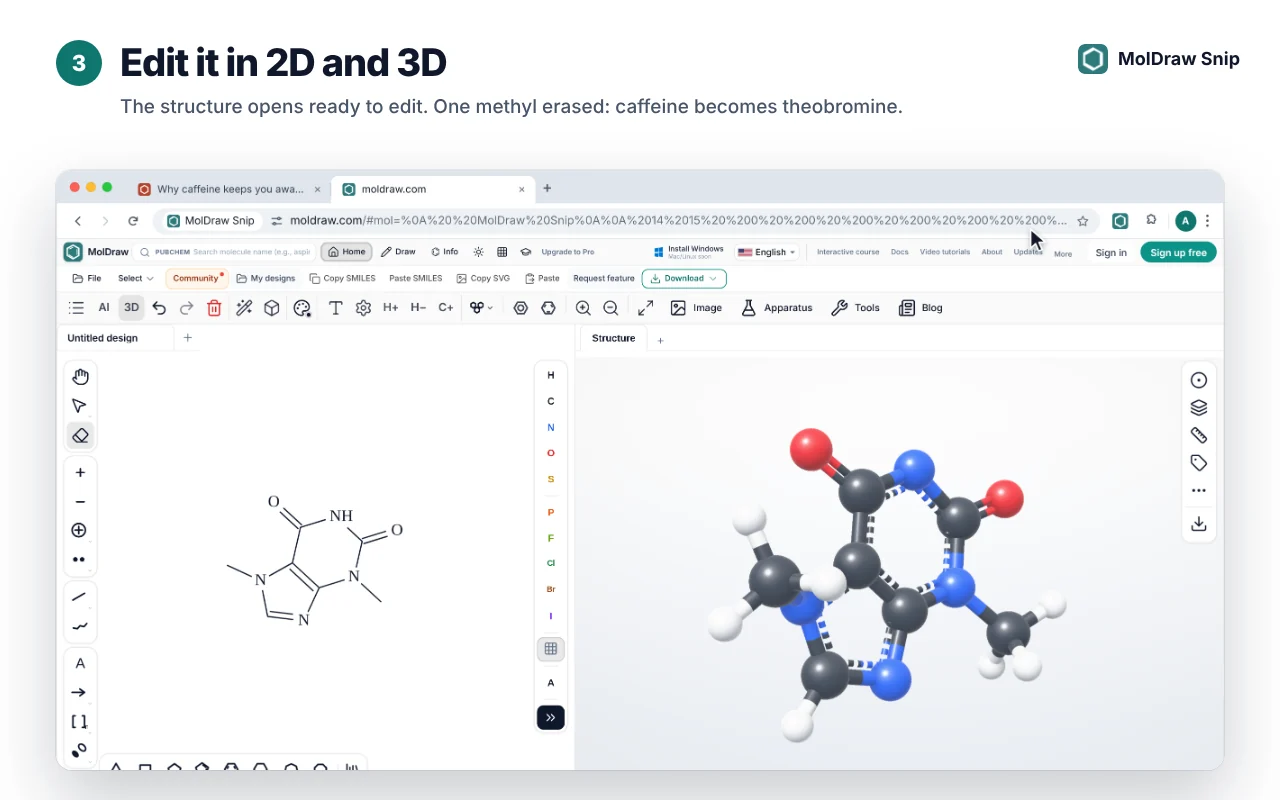
Task: Click Paste SMILES
Action: point(415,278)
